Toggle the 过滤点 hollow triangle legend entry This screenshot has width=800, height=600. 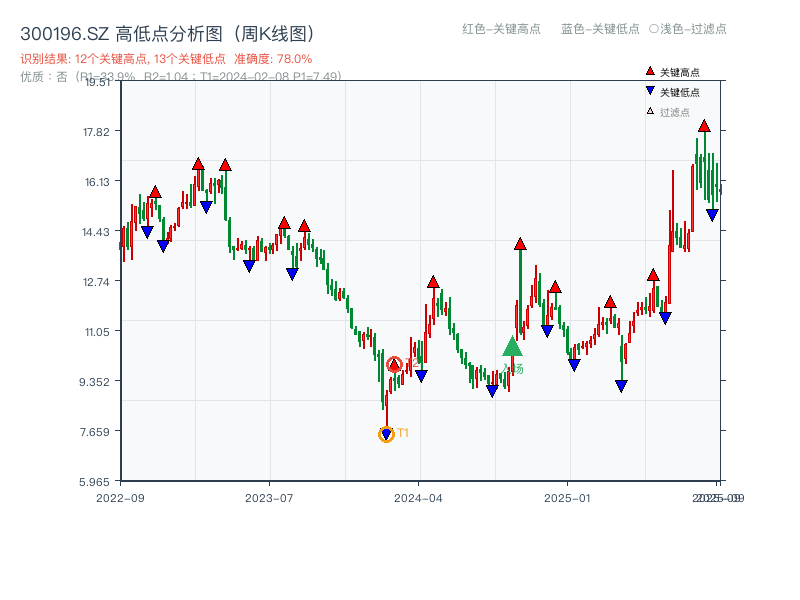click(668, 112)
